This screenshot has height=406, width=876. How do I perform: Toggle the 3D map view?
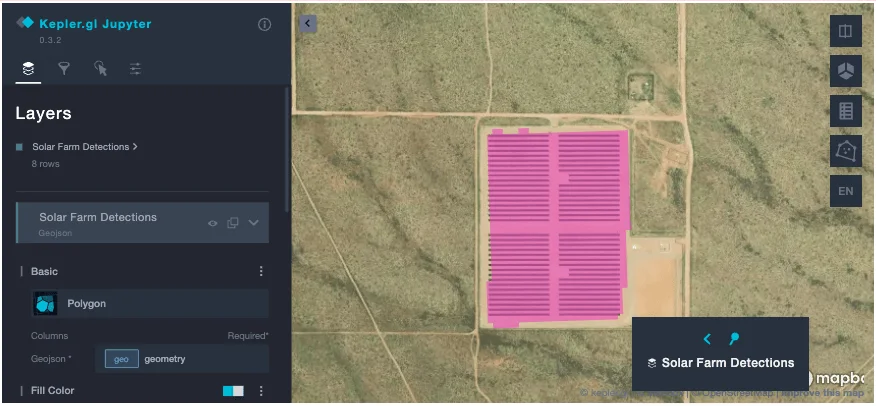[845, 71]
